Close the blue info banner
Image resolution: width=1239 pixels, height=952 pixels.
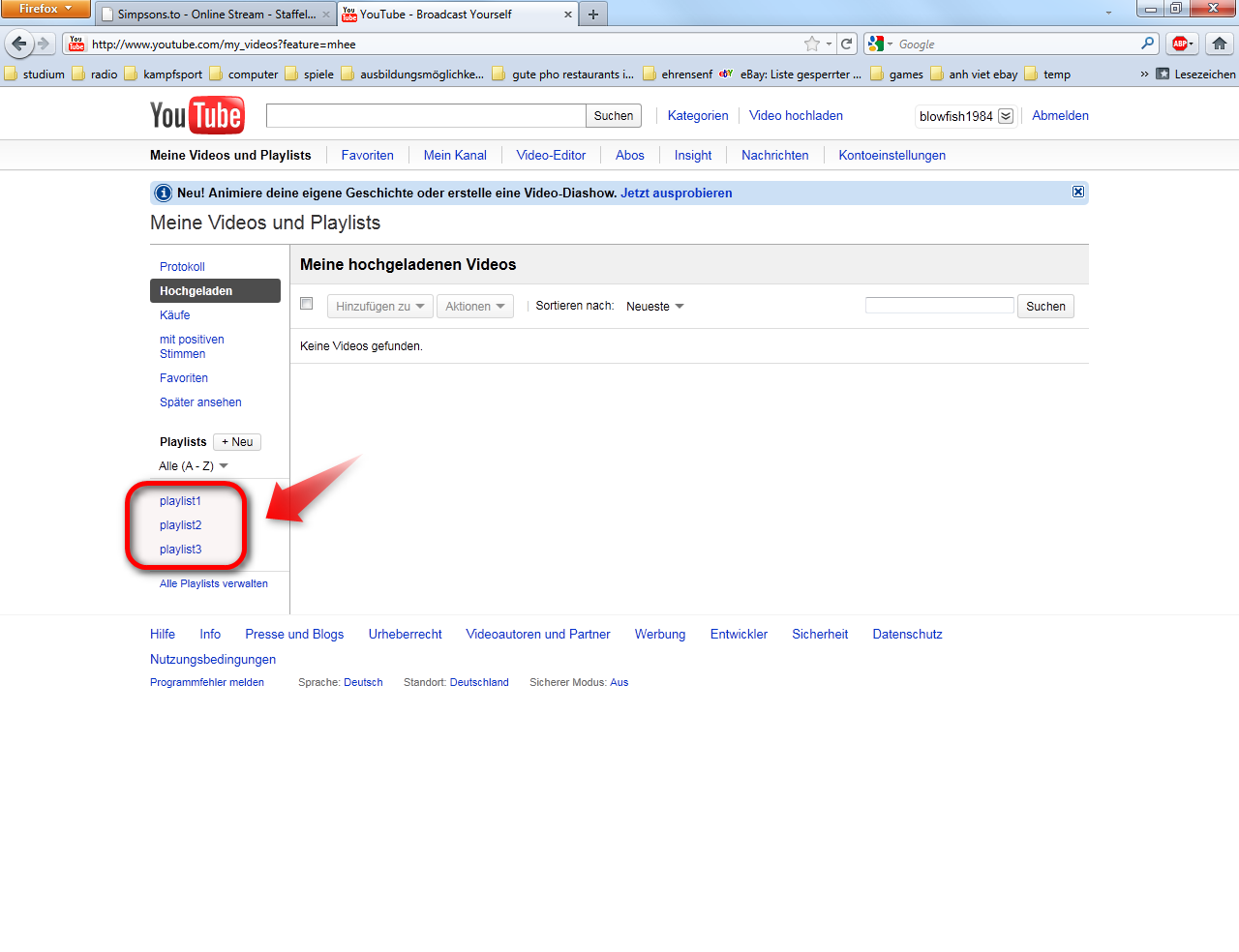1077,192
